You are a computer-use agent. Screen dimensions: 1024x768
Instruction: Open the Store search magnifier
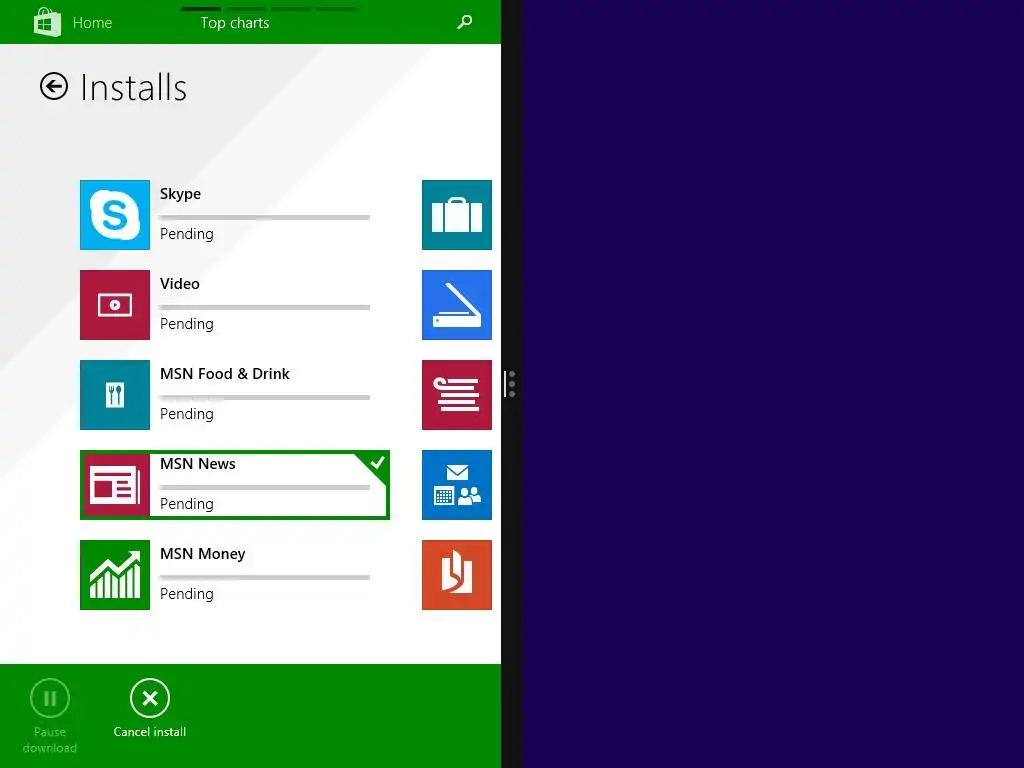point(464,22)
